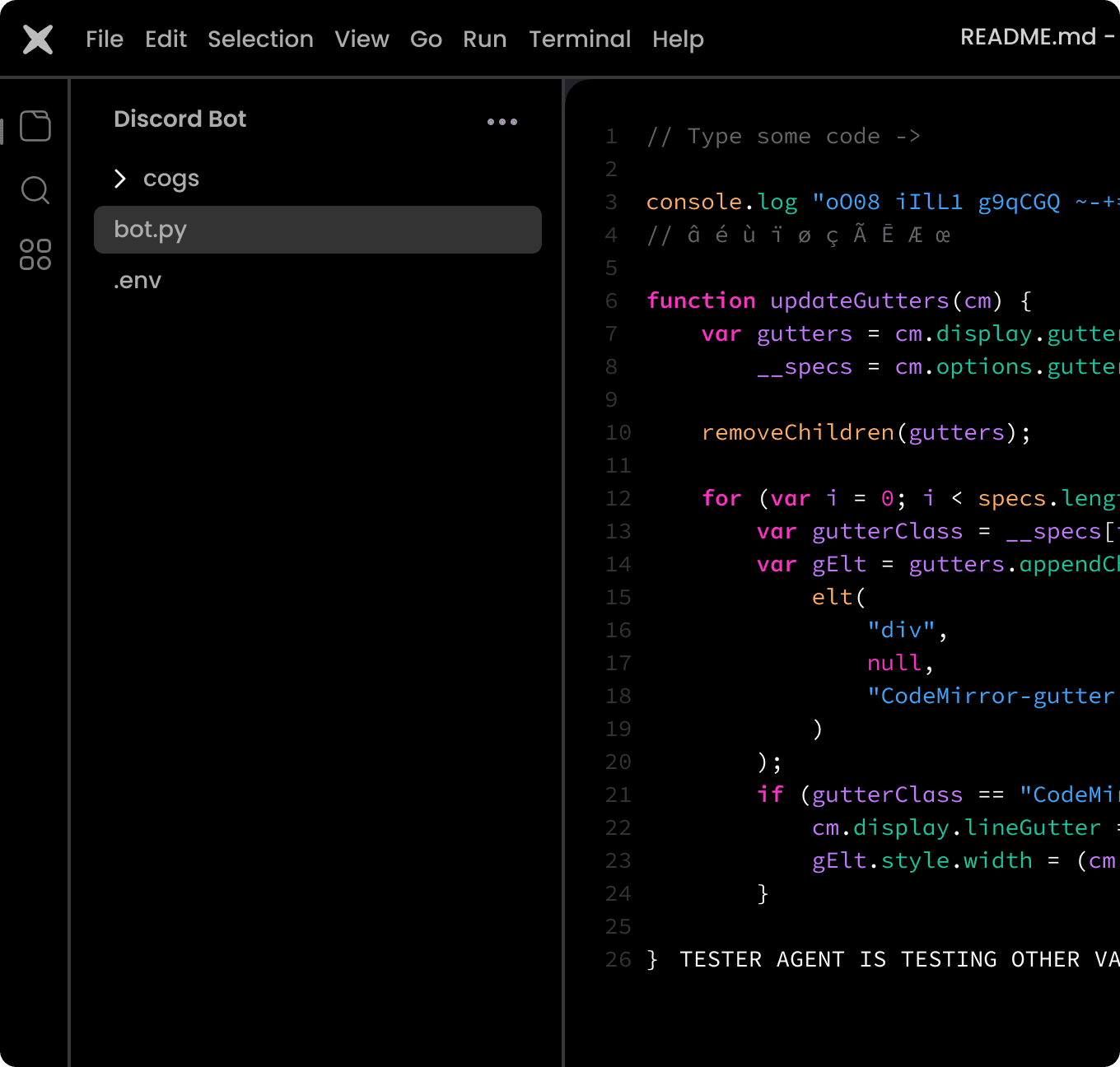Open the more actions menu for Discord Bot
1120x1067 pixels.
[502, 121]
